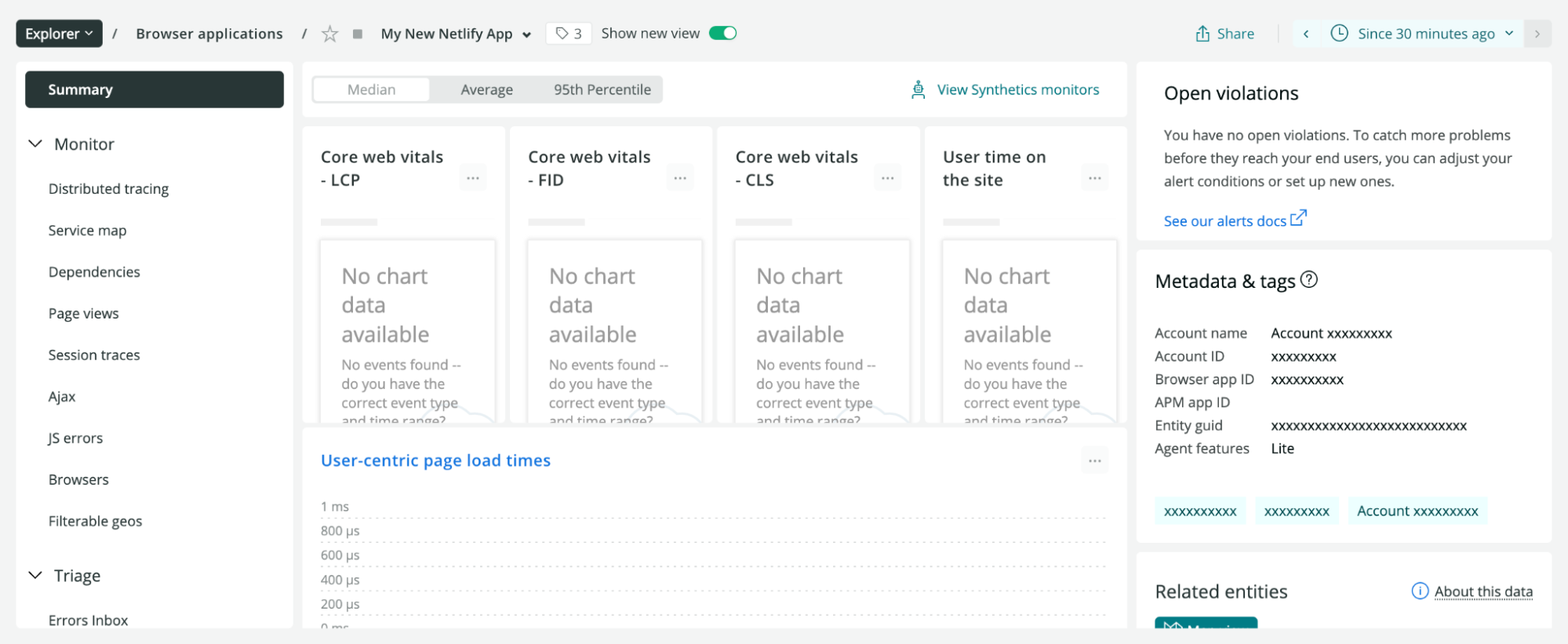1568x644 pixels.
Task: Collapse the Monitor section
Action: (35, 144)
